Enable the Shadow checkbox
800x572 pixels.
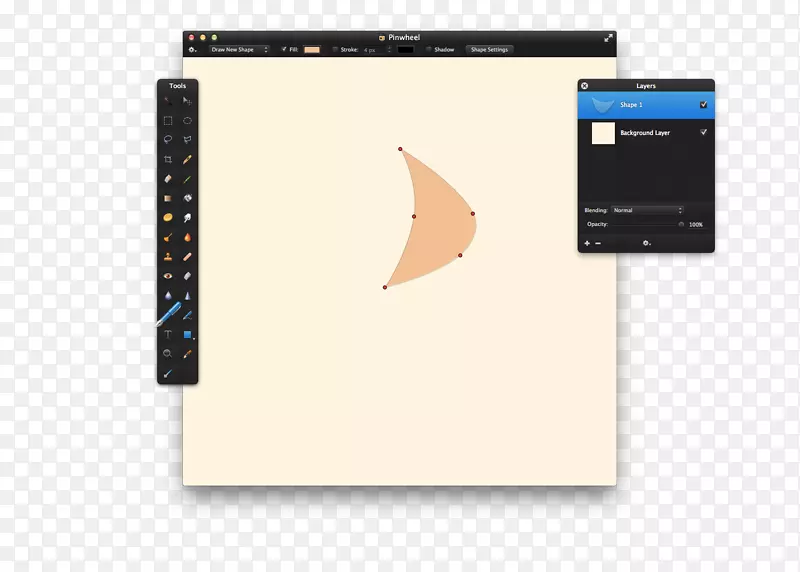[429, 49]
